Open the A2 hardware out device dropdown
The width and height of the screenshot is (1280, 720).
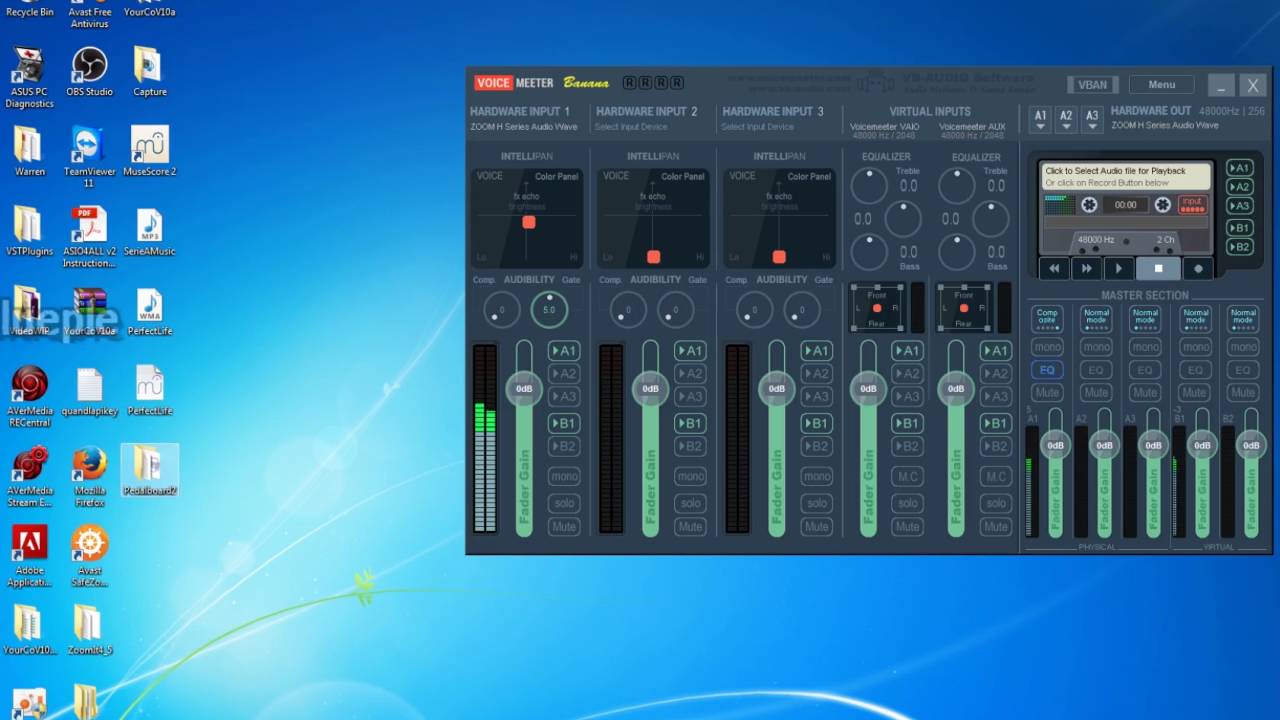pos(1066,120)
